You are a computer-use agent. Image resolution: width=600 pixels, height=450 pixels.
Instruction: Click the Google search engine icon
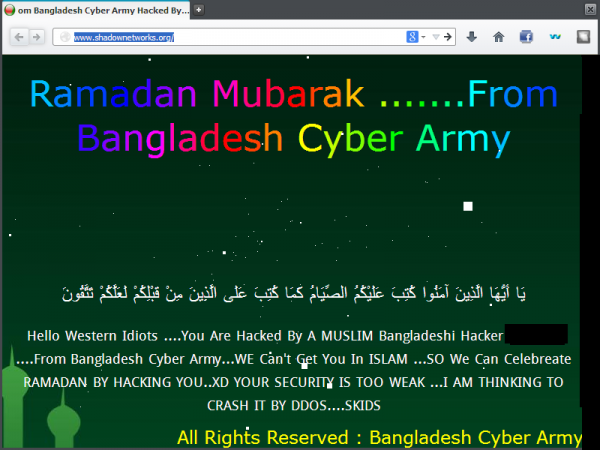412,37
